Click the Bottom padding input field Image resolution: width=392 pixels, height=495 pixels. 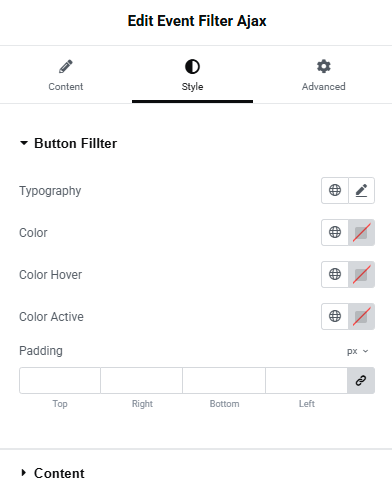coord(224,380)
